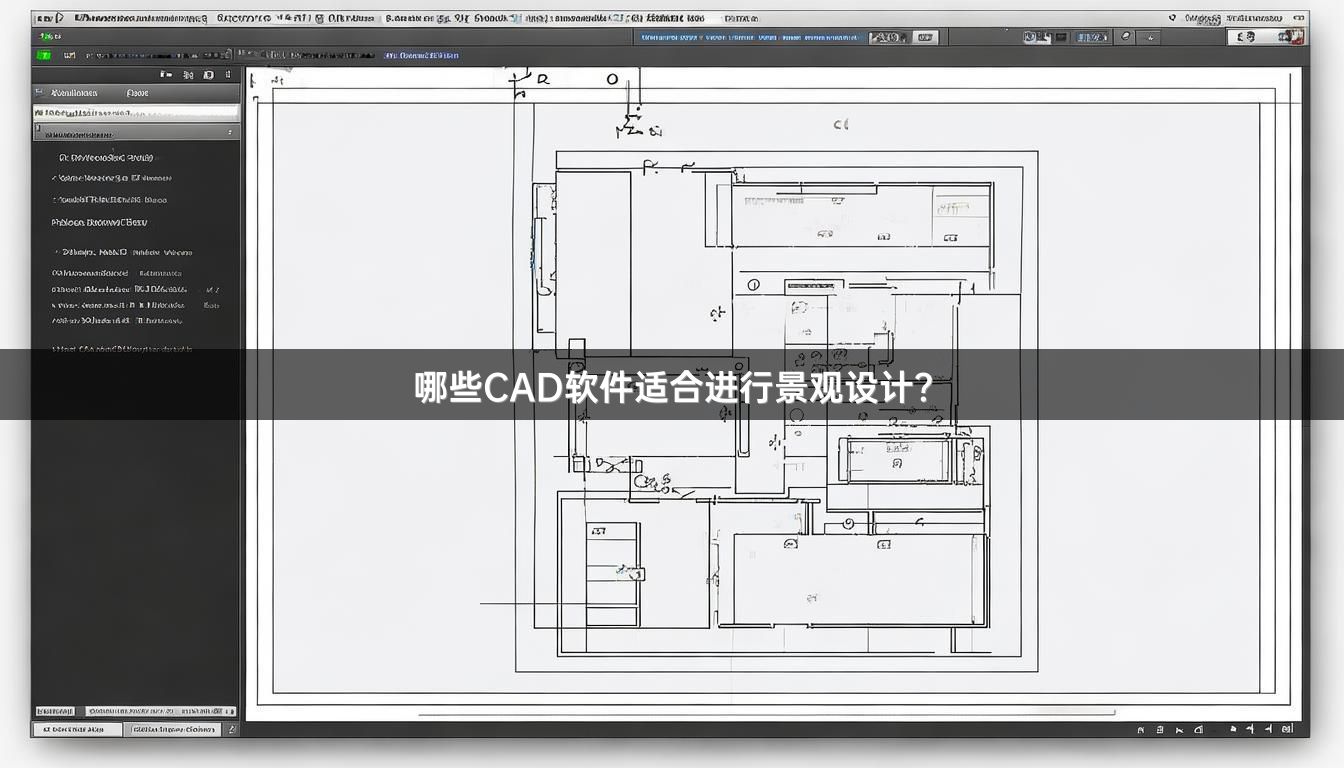This screenshot has height=768, width=1344.
Task: Click the small icon beside the left panel's bottom tabs
Action: [232, 729]
